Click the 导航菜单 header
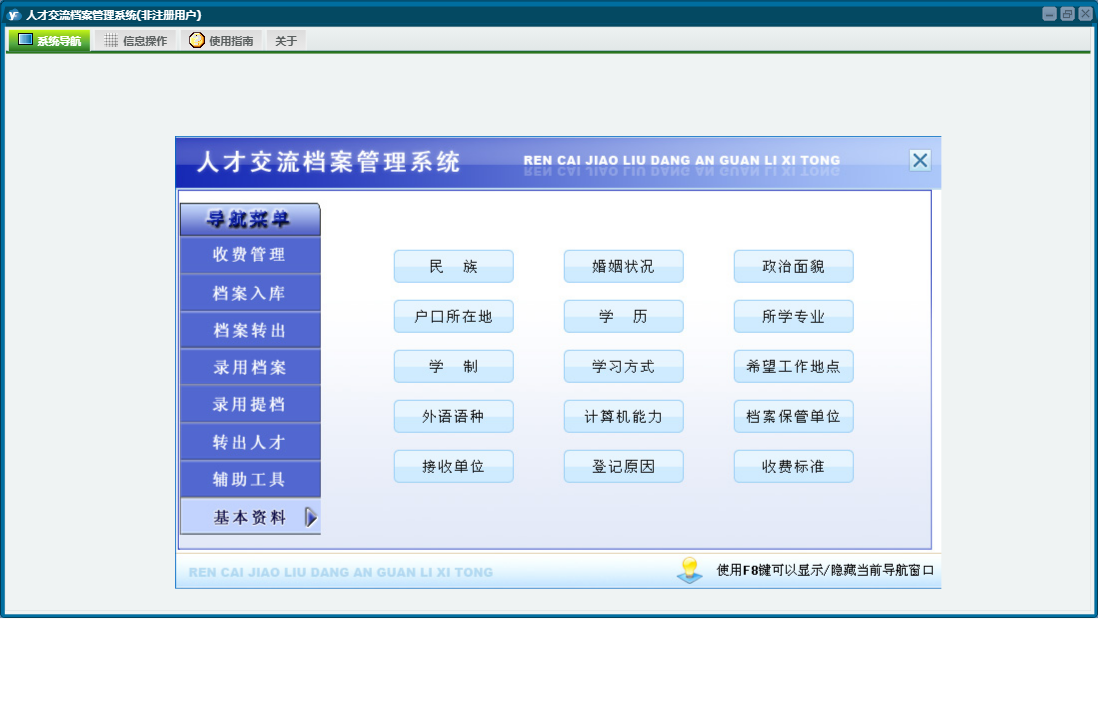 pyautogui.click(x=250, y=219)
